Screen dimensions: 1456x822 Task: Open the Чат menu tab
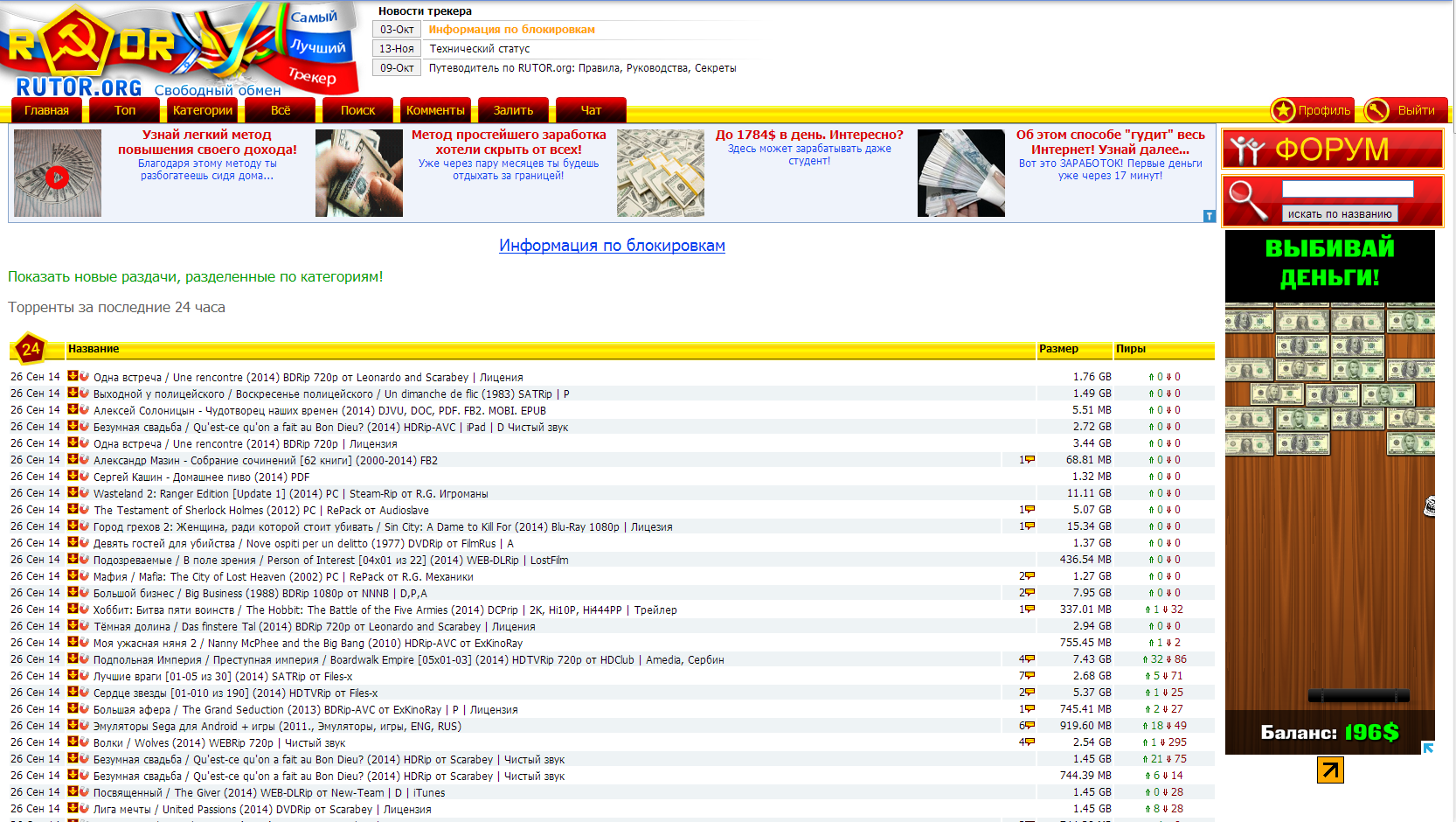[x=591, y=110]
